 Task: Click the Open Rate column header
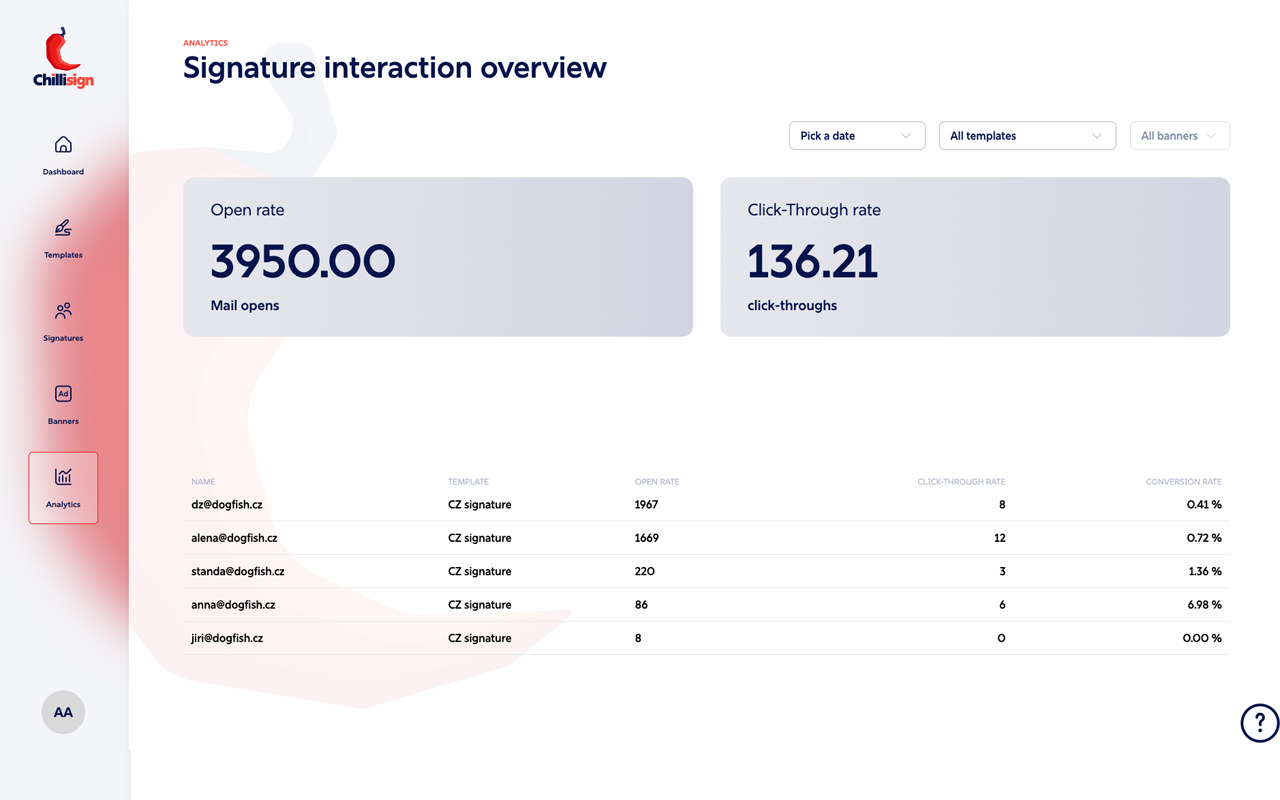coord(656,482)
